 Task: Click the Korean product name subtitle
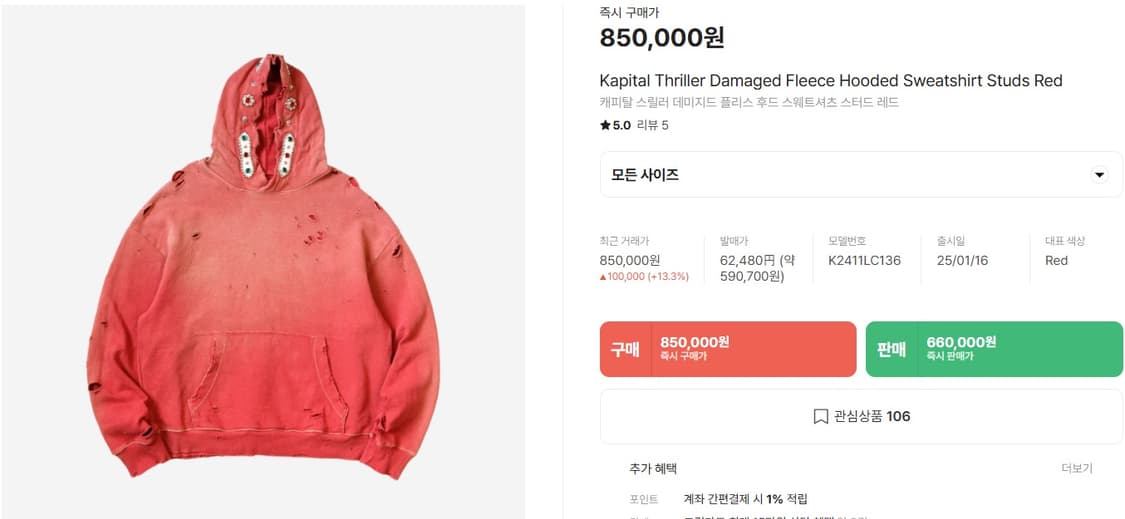point(749,103)
